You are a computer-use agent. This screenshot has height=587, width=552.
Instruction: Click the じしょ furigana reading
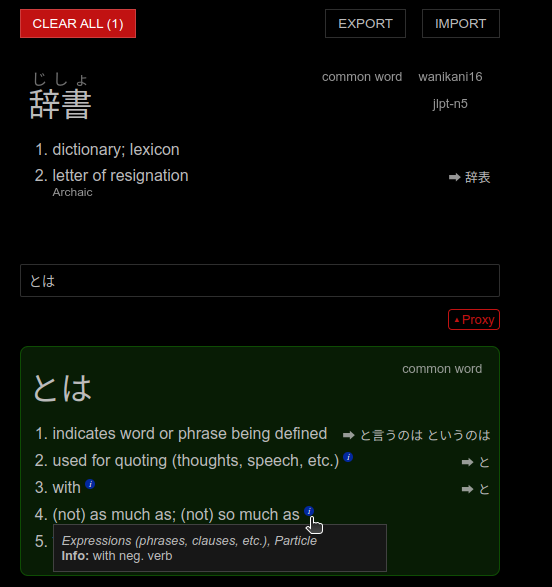[x=60, y=79]
